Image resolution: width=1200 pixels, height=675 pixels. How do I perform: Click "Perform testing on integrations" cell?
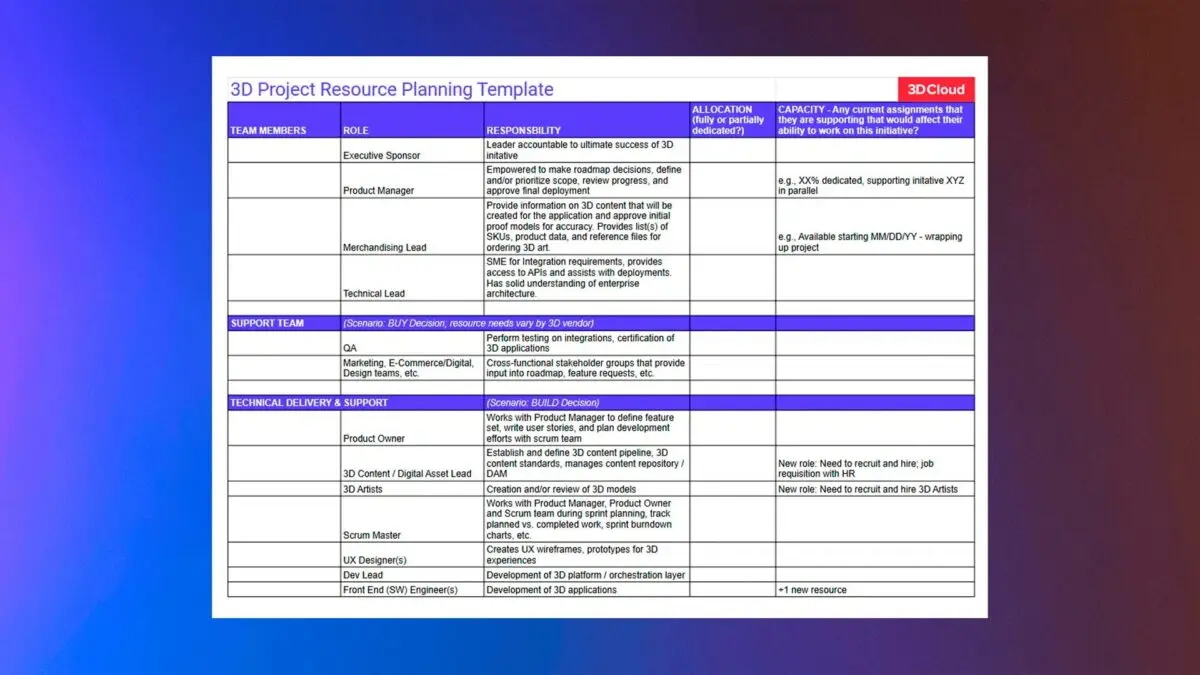[587, 343]
